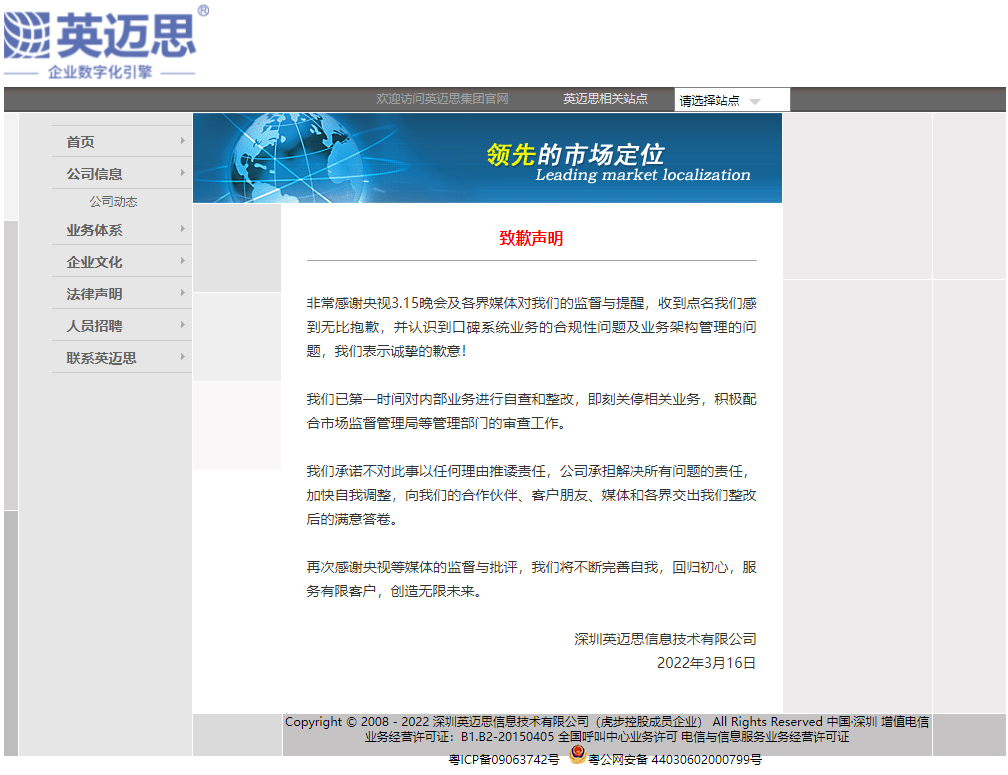This screenshot has width=1008, height=775.
Task: Open the 粤公网安备 44030602000799号 link
Action: [675, 760]
